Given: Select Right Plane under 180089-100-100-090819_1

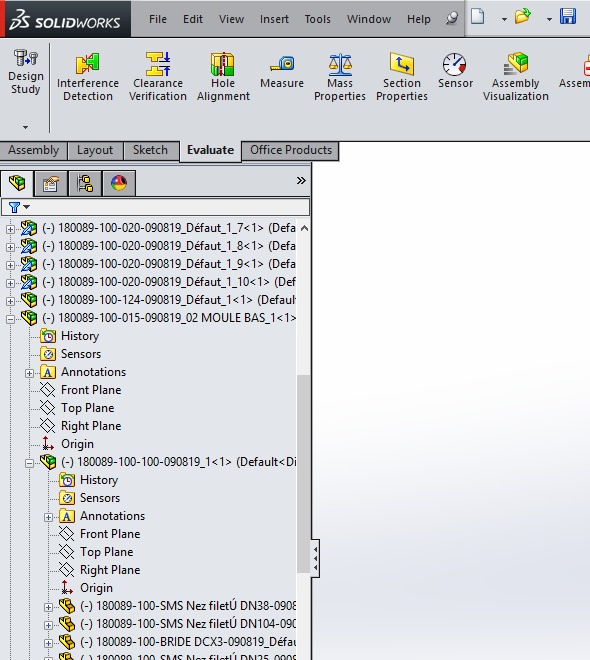Looking at the screenshot, I should click(x=110, y=570).
